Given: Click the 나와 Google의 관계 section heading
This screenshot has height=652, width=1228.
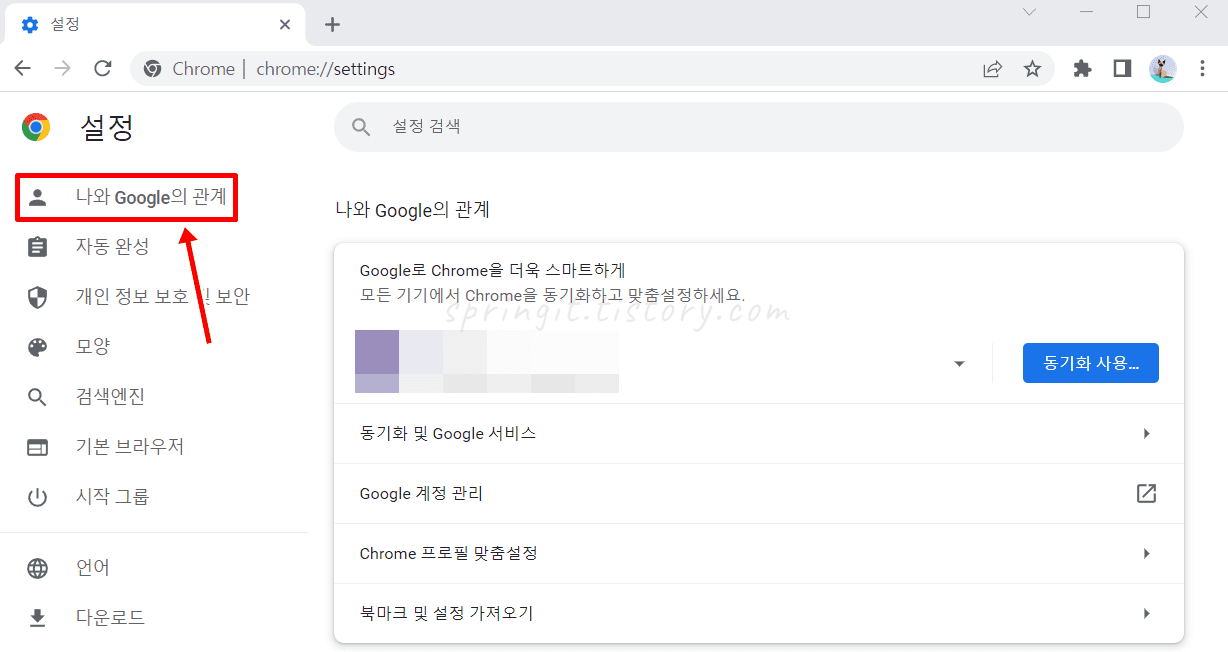Looking at the screenshot, I should [412, 210].
